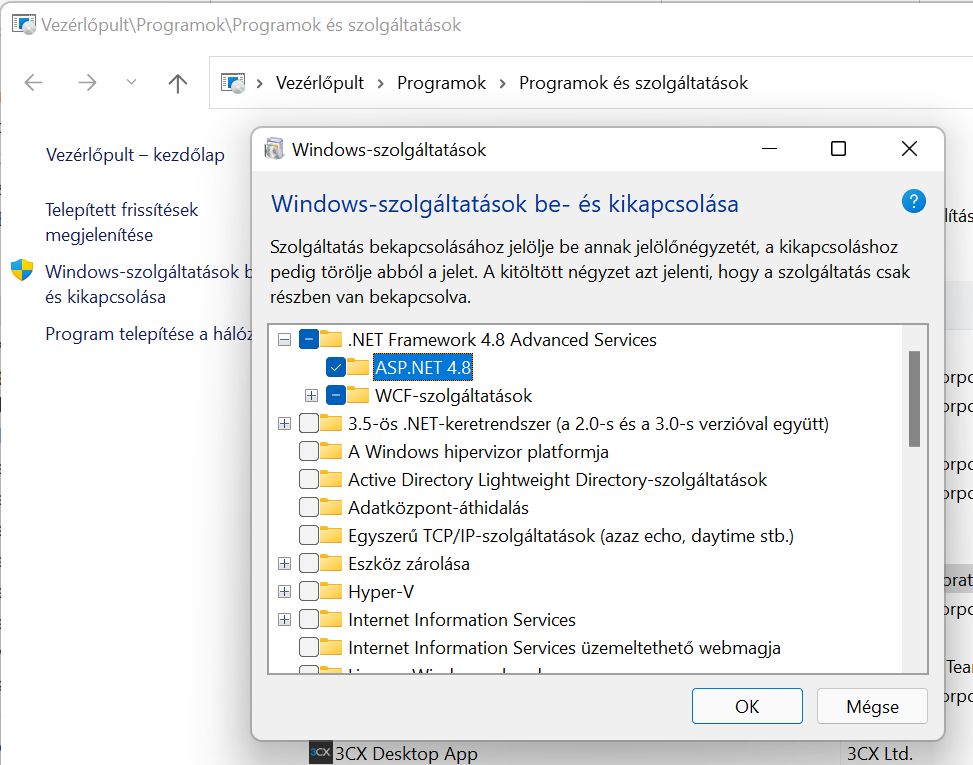Close the Windows-szolgáltatások dialog
973x765 pixels.
909,149
